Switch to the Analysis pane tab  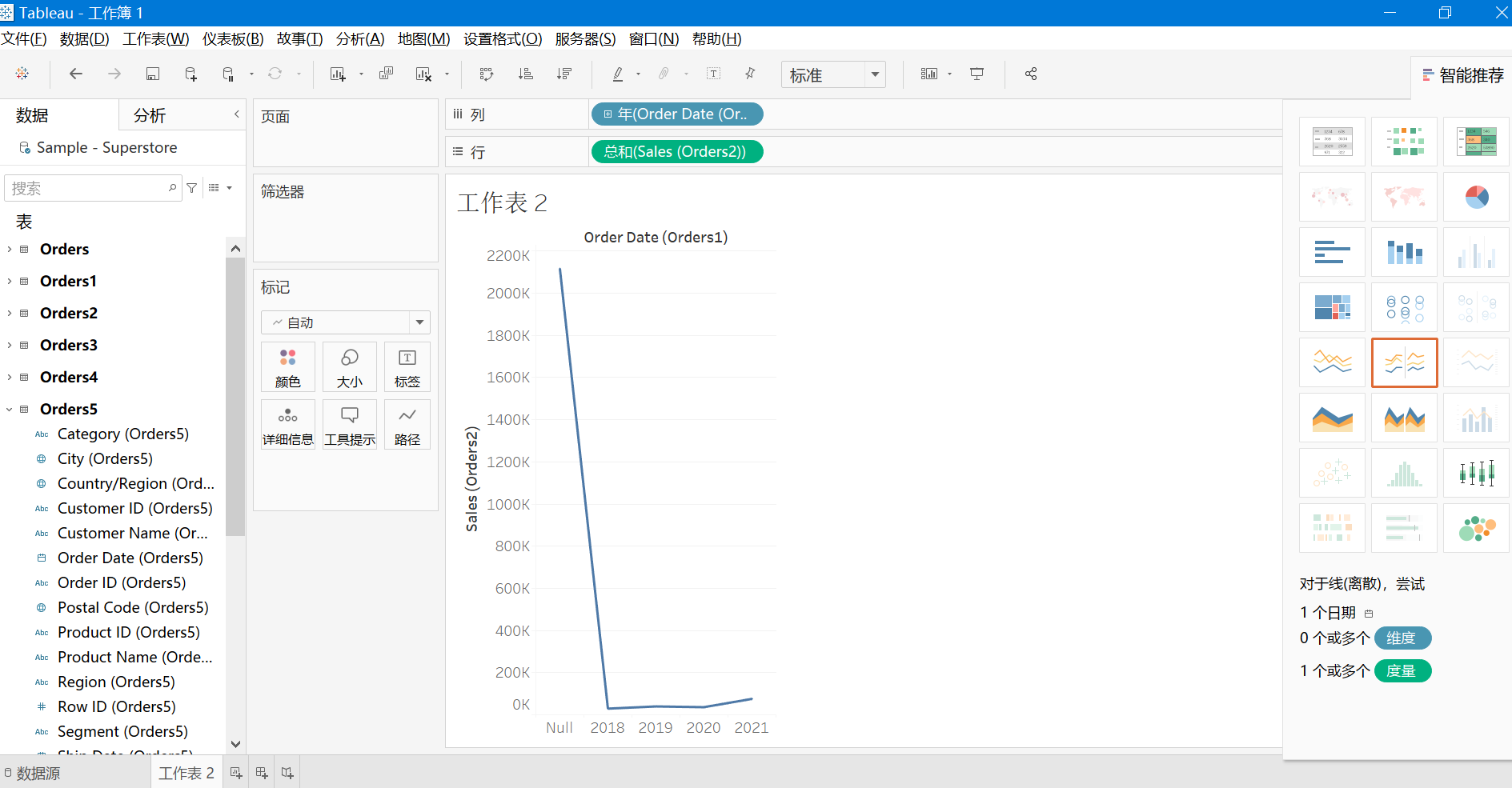click(150, 115)
